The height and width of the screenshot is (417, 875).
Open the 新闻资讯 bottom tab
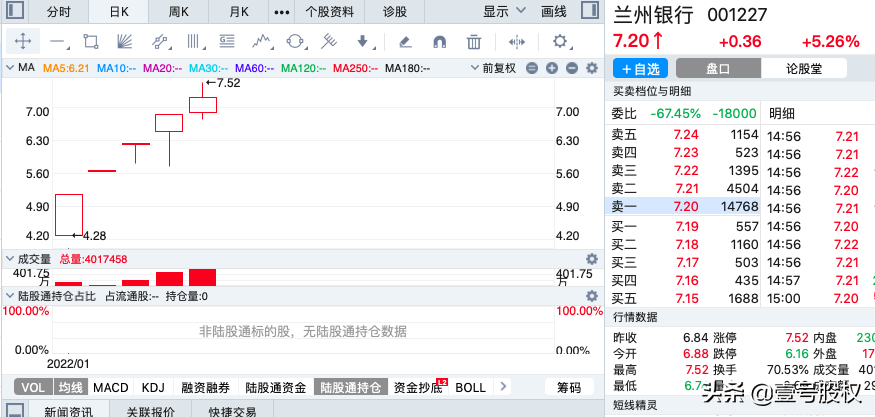click(x=69, y=411)
